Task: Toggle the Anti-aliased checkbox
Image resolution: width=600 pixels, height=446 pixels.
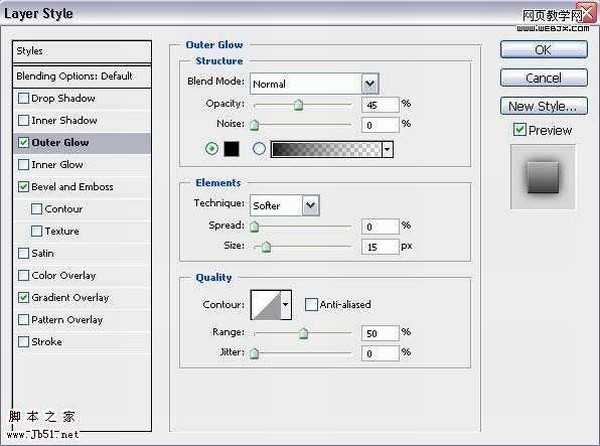Action: point(311,304)
